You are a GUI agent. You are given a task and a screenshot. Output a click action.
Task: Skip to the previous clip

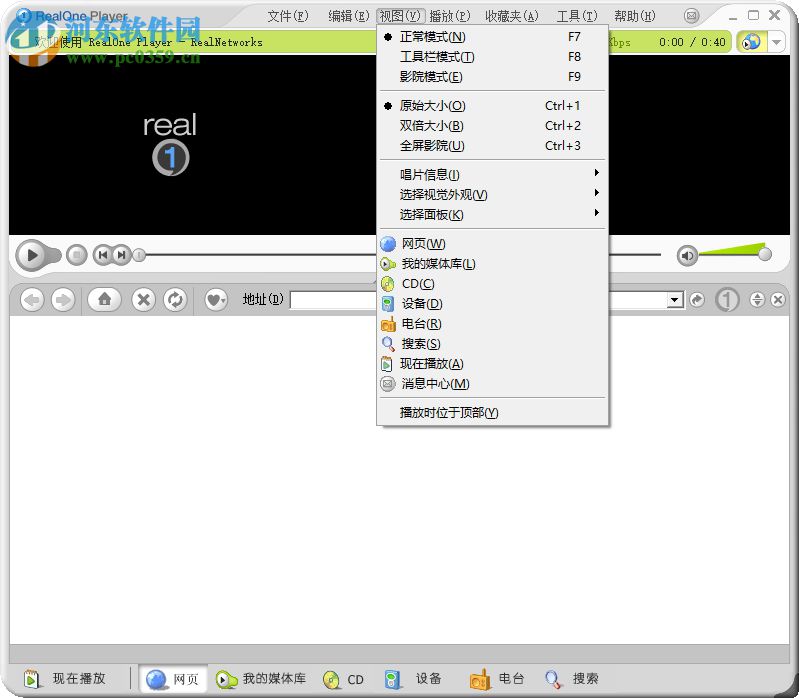point(102,254)
